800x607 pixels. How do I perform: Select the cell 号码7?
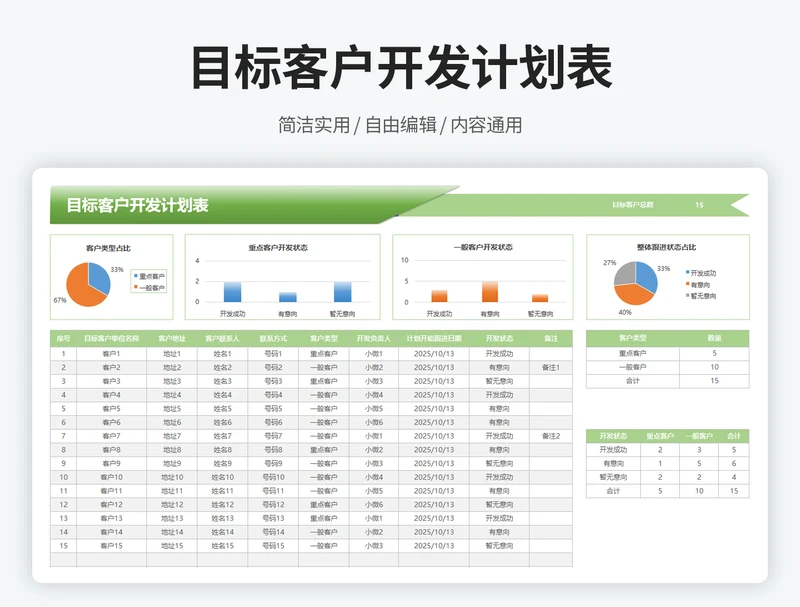pos(273,436)
